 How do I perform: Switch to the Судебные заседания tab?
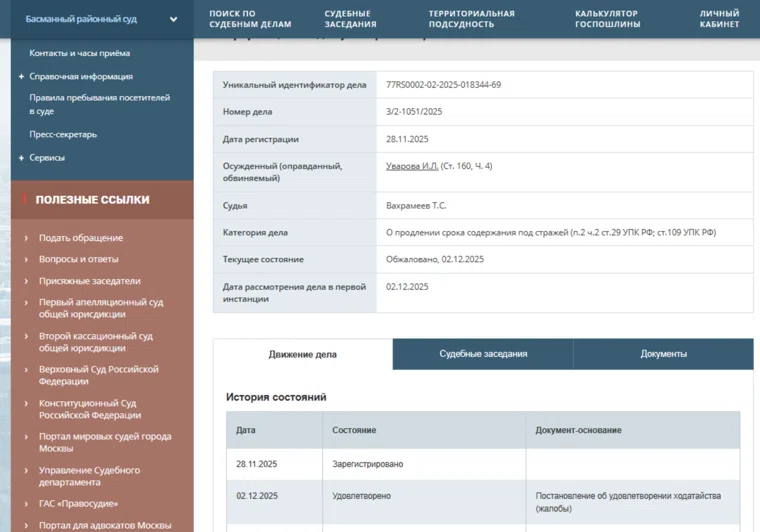(x=483, y=354)
